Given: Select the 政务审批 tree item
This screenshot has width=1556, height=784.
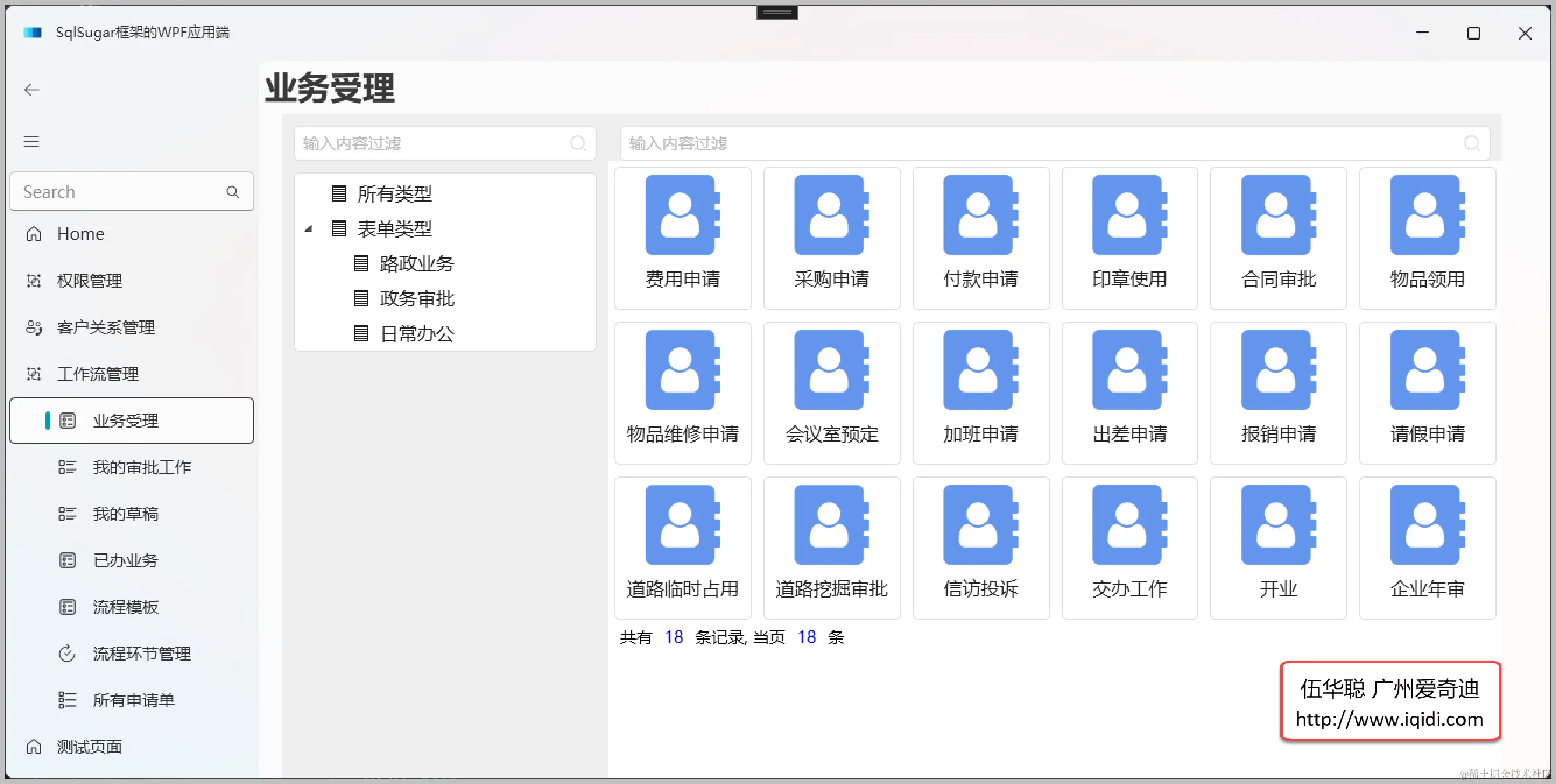Looking at the screenshot, I should click(417, 299).
